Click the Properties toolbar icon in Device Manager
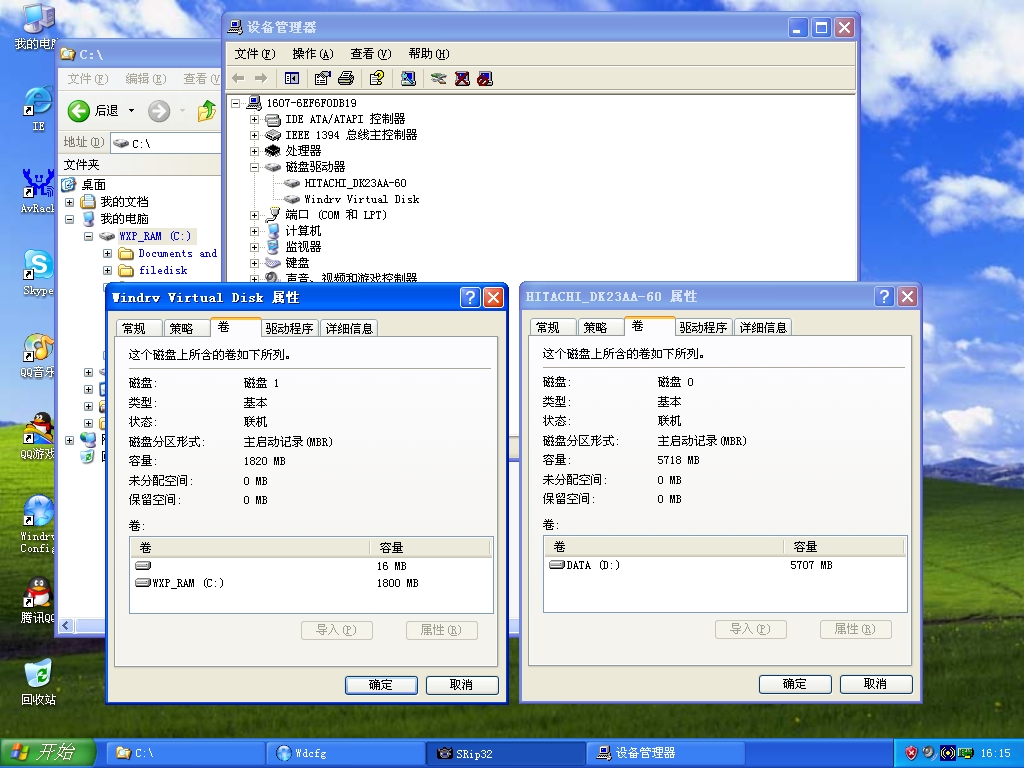1024x768 pixels. [322, 78]
